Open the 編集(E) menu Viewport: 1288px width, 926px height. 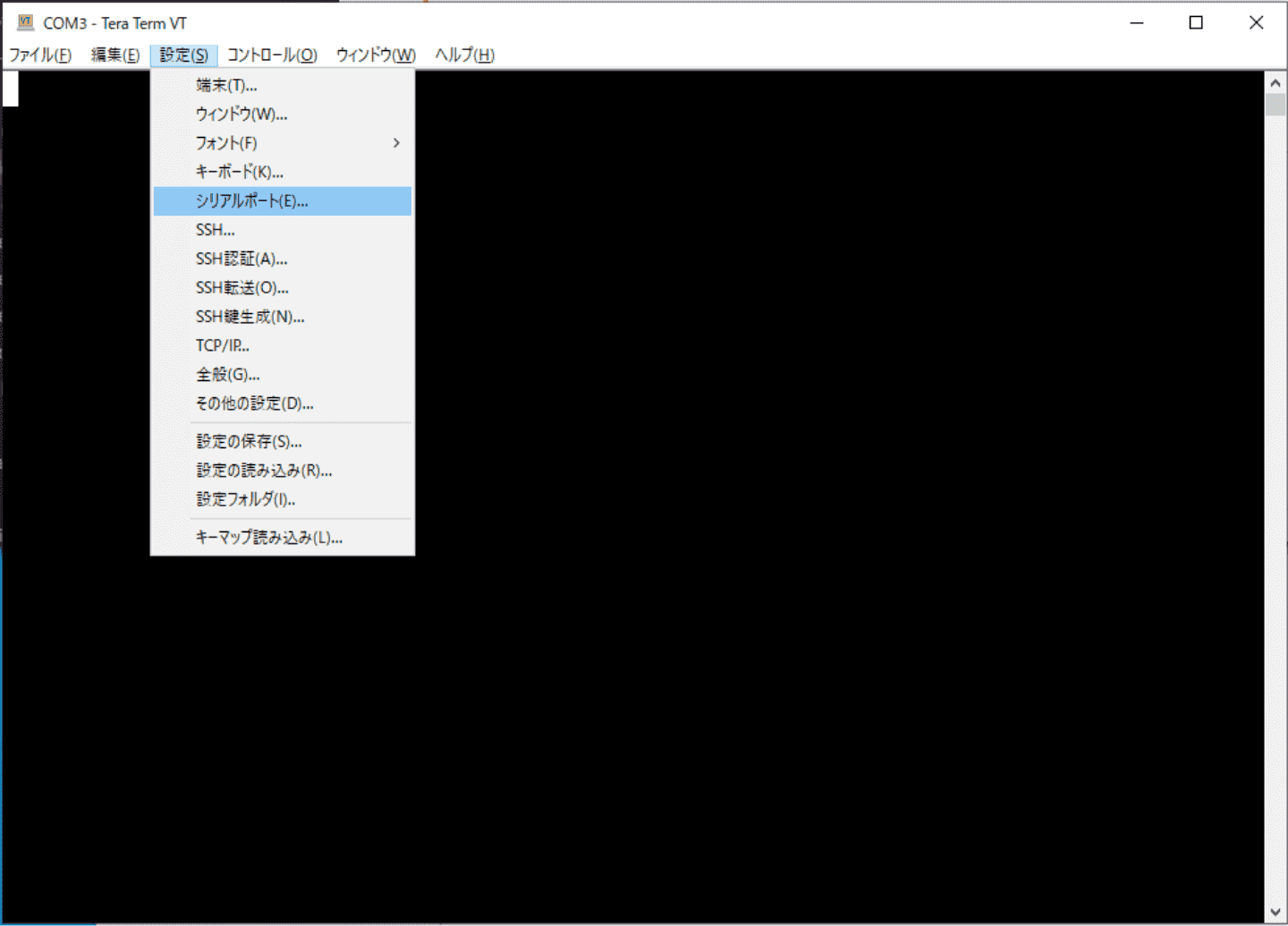115,55
